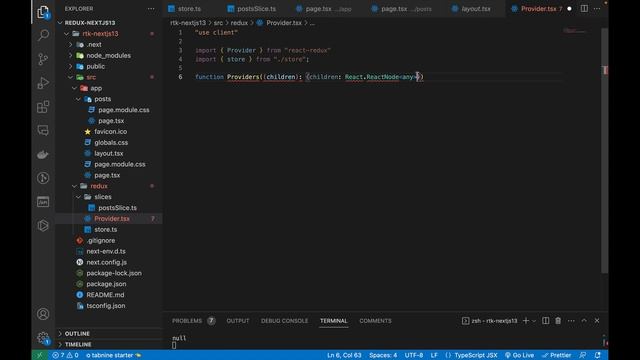Open globals.css in the file tree

pos(111,142)
